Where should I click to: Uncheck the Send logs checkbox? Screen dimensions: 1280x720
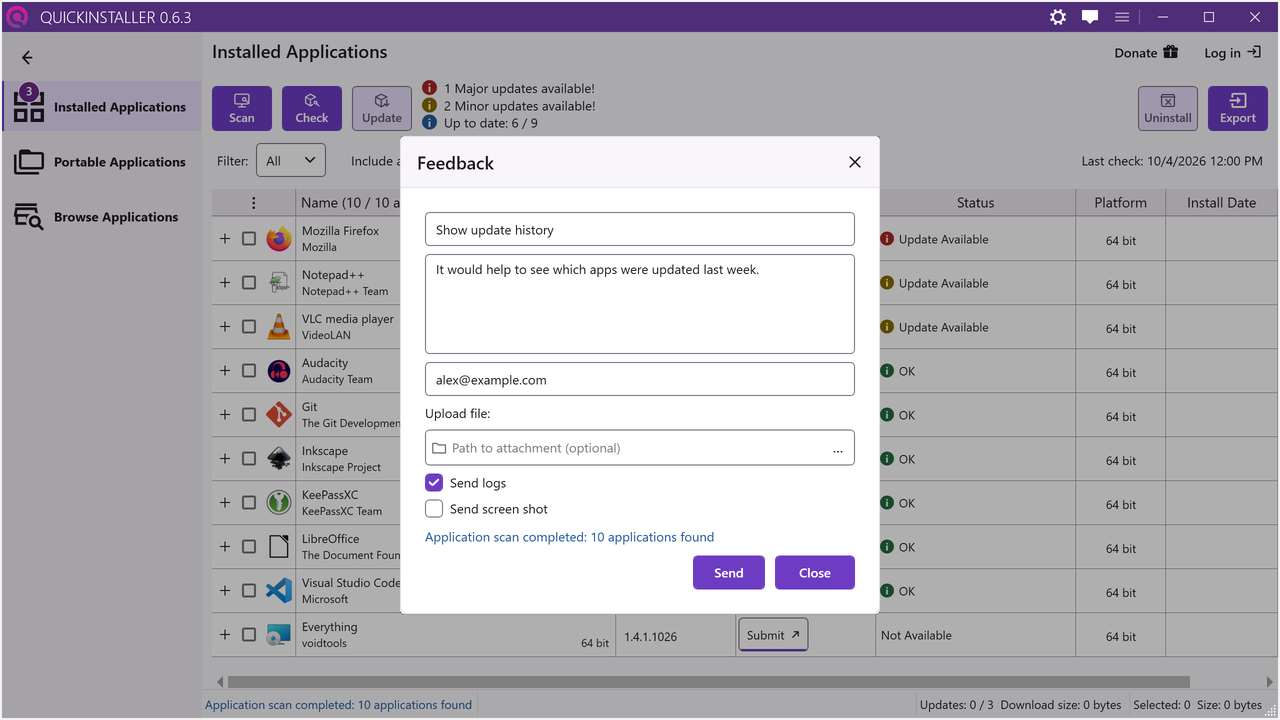[434, 483]
